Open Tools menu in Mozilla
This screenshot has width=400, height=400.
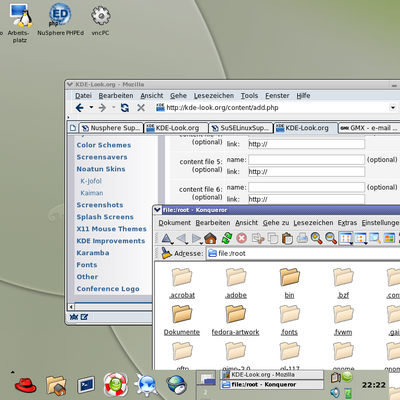(249, 96)
